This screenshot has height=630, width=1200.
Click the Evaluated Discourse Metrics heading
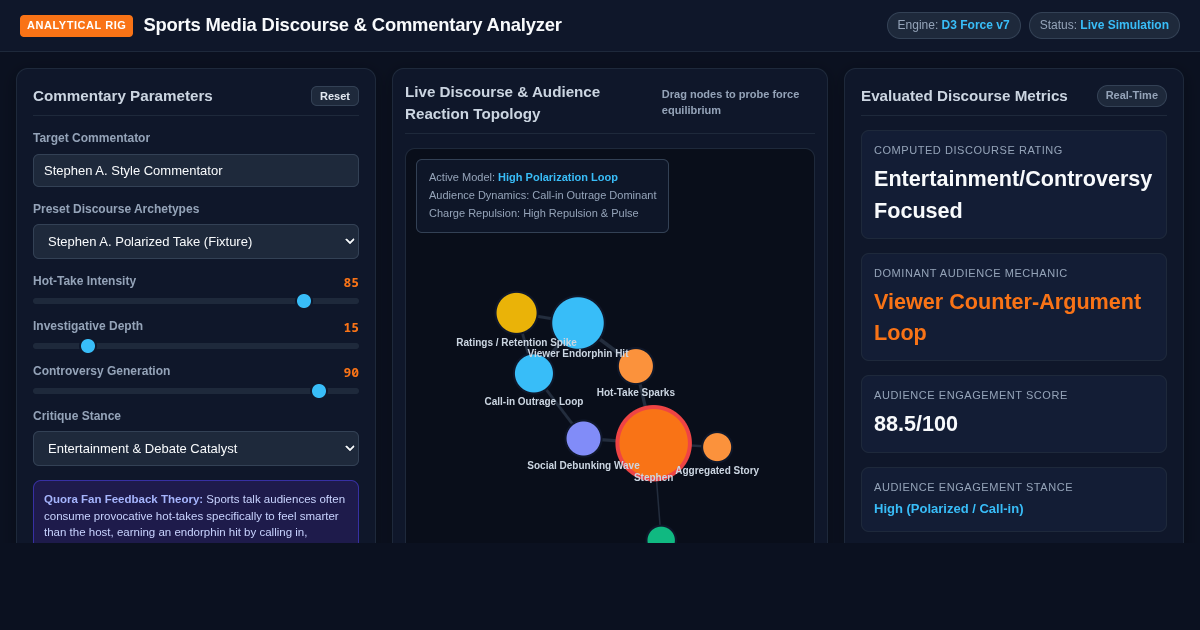point(964,96)
